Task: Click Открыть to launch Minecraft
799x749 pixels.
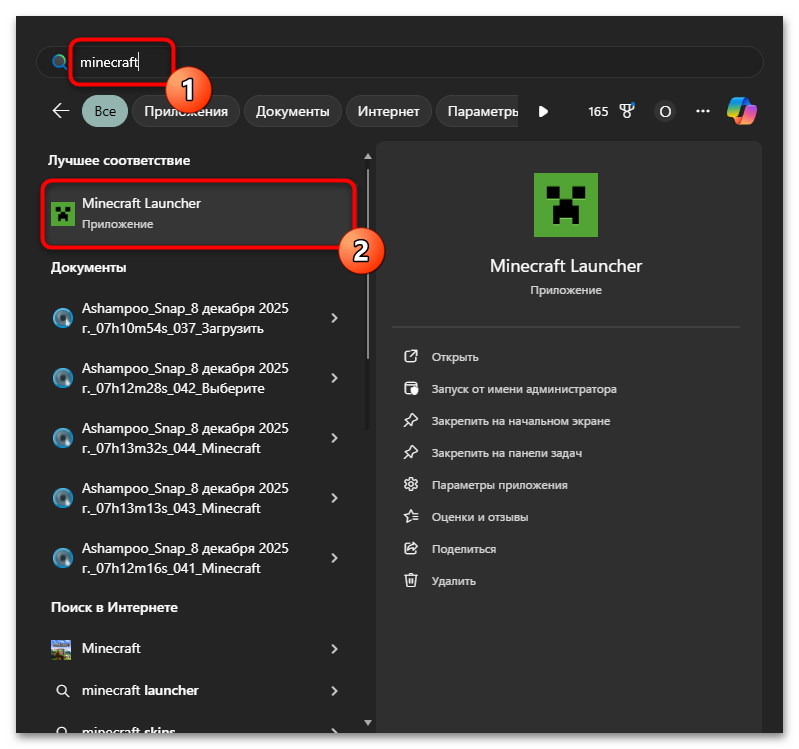Action: point(455,357)
